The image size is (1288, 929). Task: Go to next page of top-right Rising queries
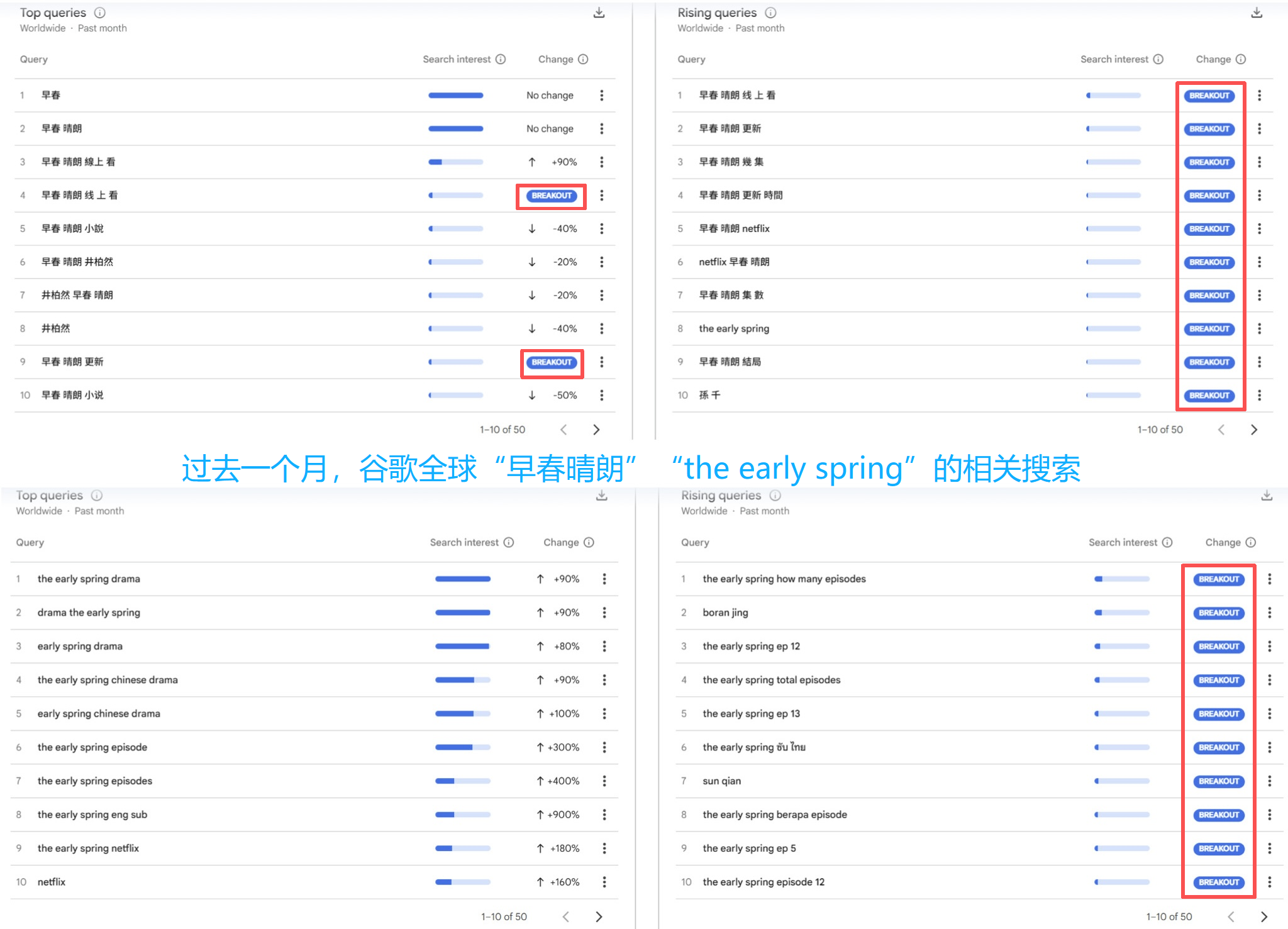click(1253, 430)
